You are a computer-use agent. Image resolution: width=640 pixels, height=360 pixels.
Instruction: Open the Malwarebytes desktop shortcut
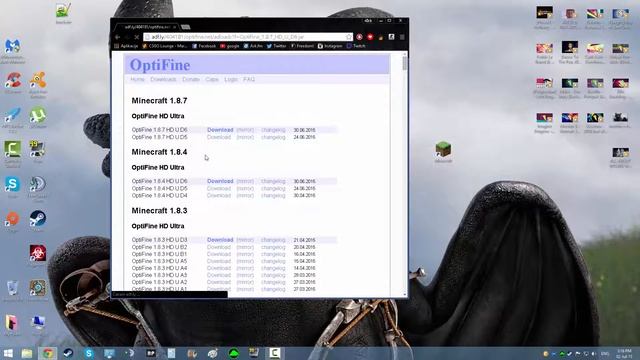tap(12, 51)
